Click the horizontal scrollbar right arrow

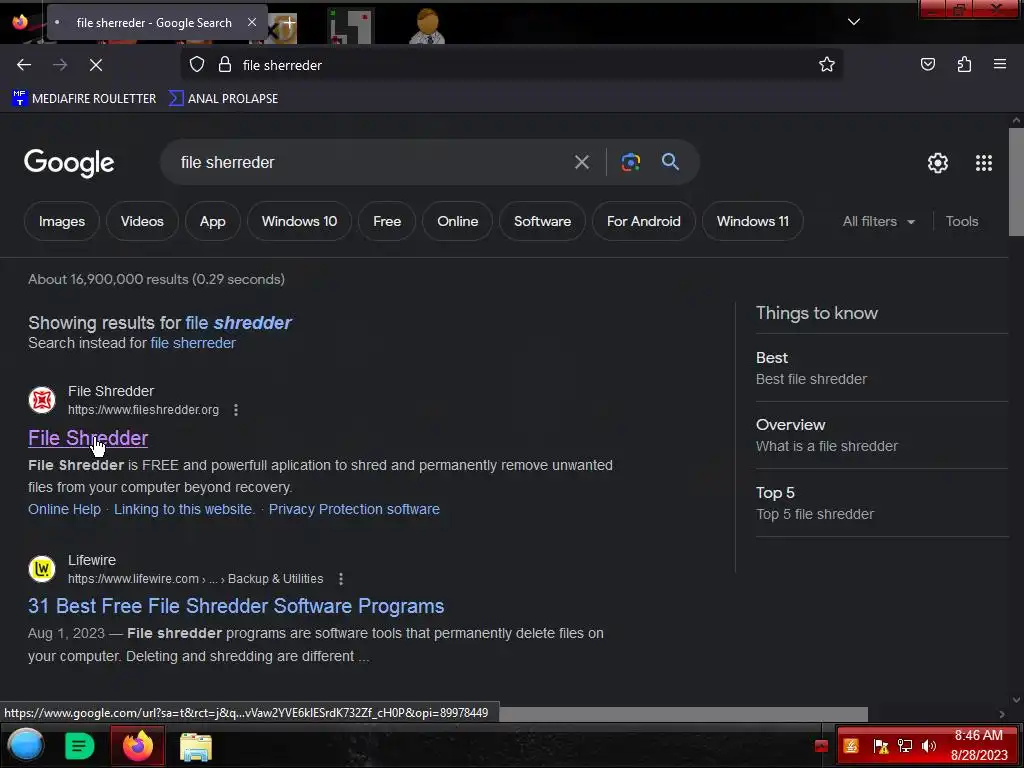(x=1002, y=714)
